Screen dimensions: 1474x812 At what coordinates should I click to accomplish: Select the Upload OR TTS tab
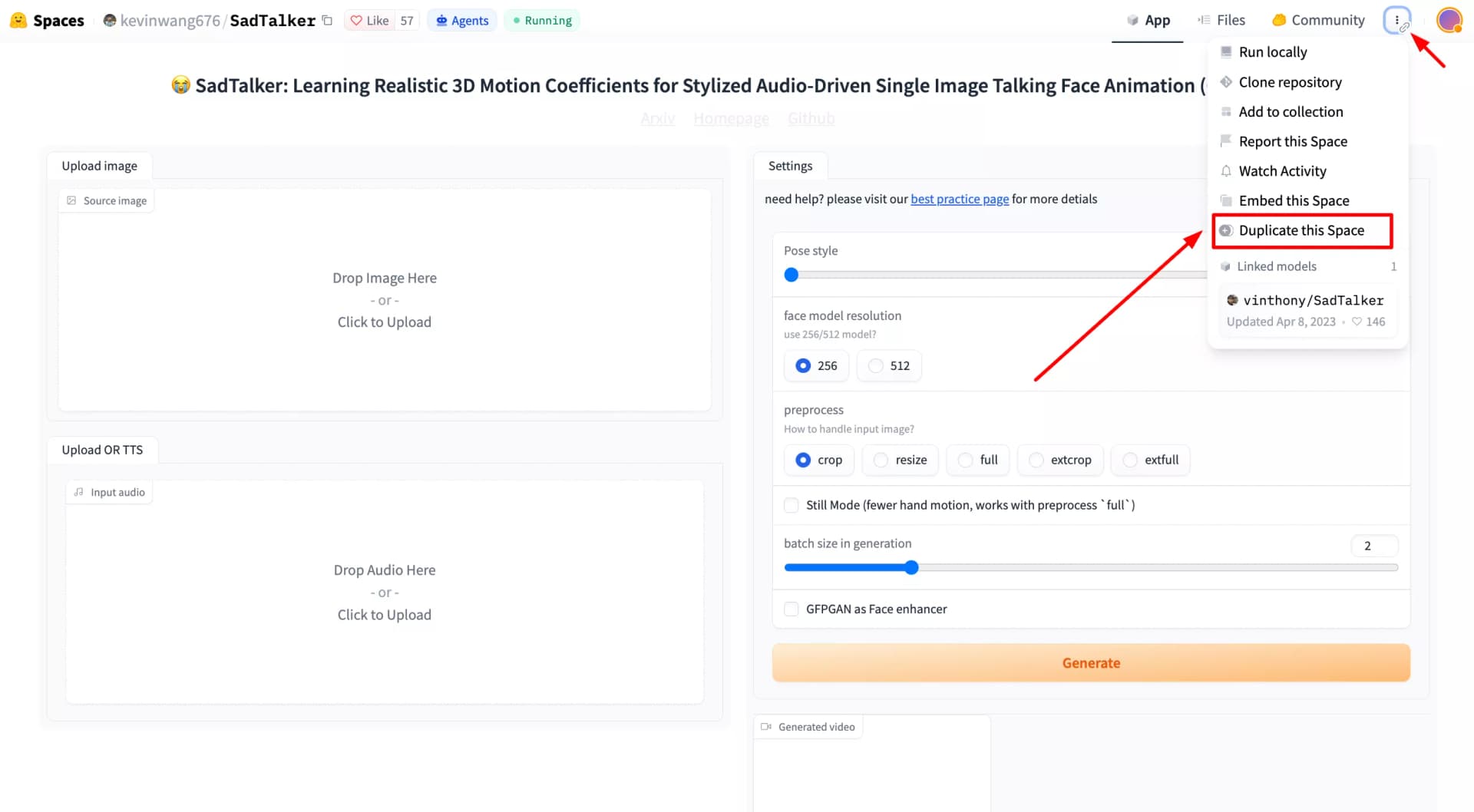102,450
